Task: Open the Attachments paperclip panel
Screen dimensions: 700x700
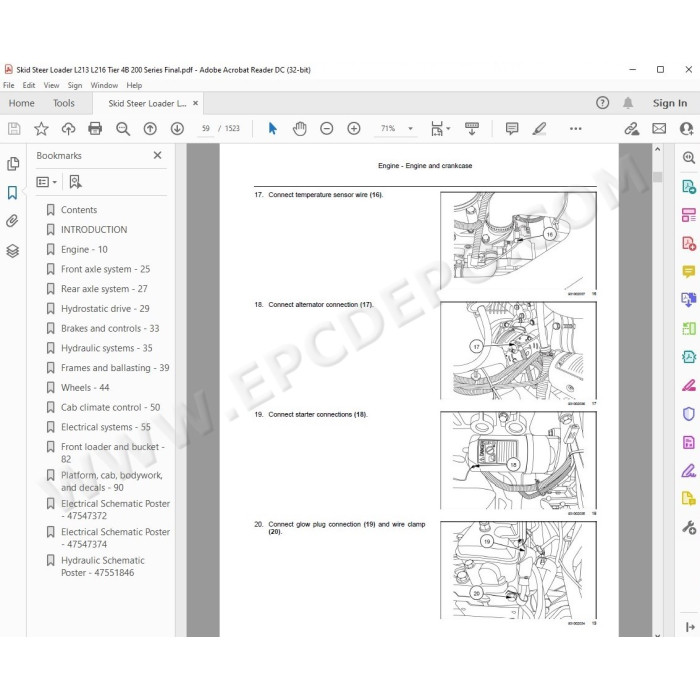Action: (12, 221)
